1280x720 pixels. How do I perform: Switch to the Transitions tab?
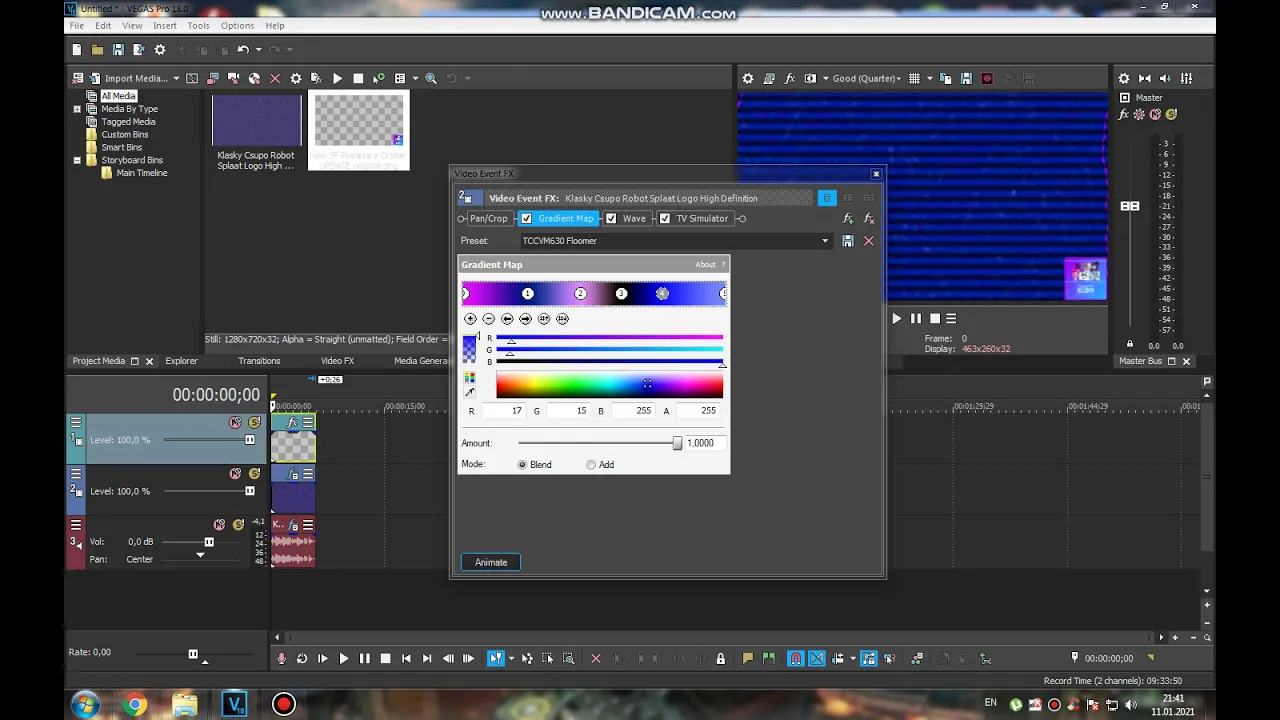click(x=259, y=361)
